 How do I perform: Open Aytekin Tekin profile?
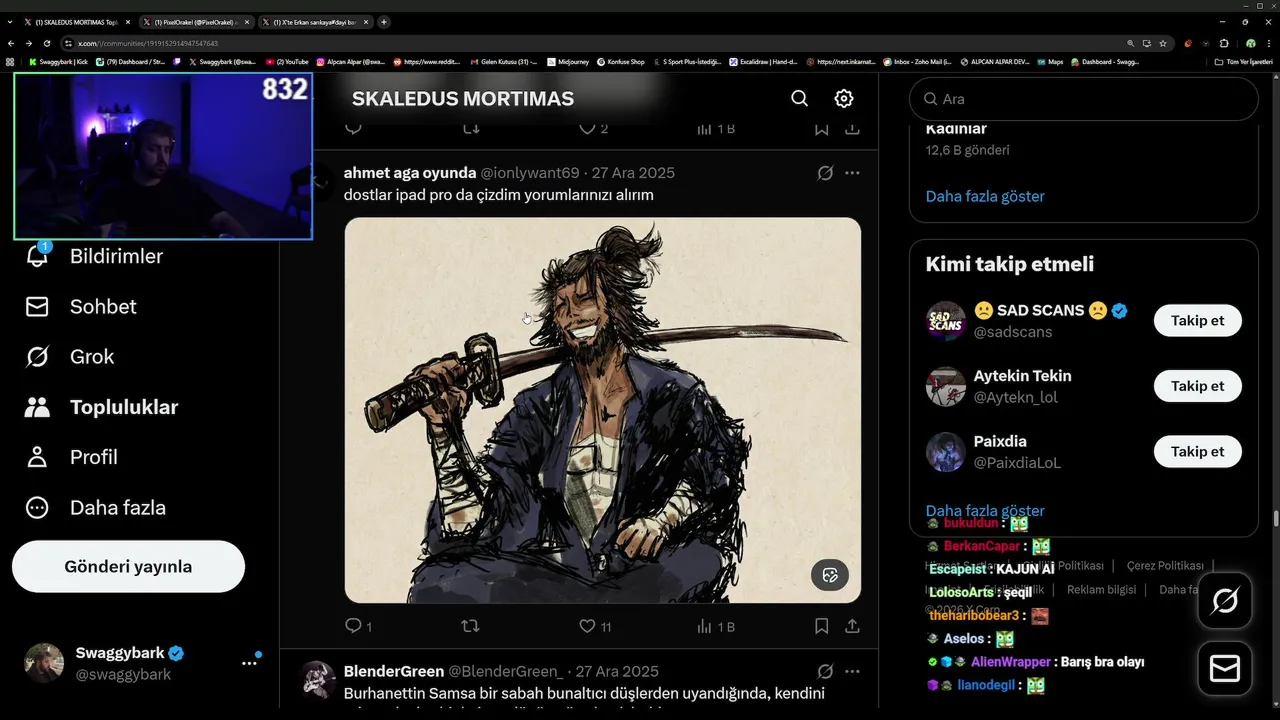tap(1022, 376)
